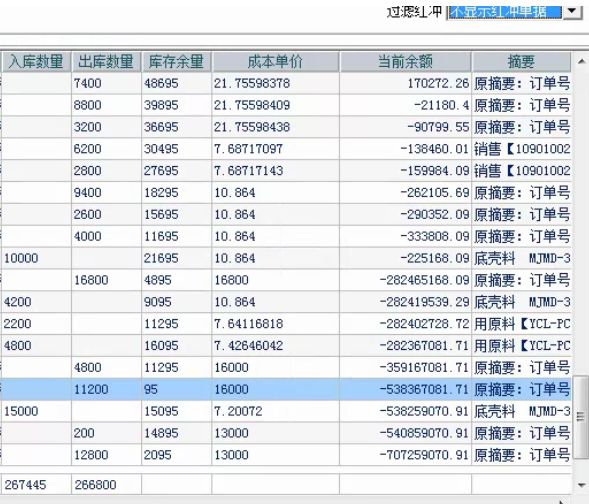589x504 pixels.
Task: Select cell with balance -262105.69
Action: pyautogui.click(x=405, y=192)
